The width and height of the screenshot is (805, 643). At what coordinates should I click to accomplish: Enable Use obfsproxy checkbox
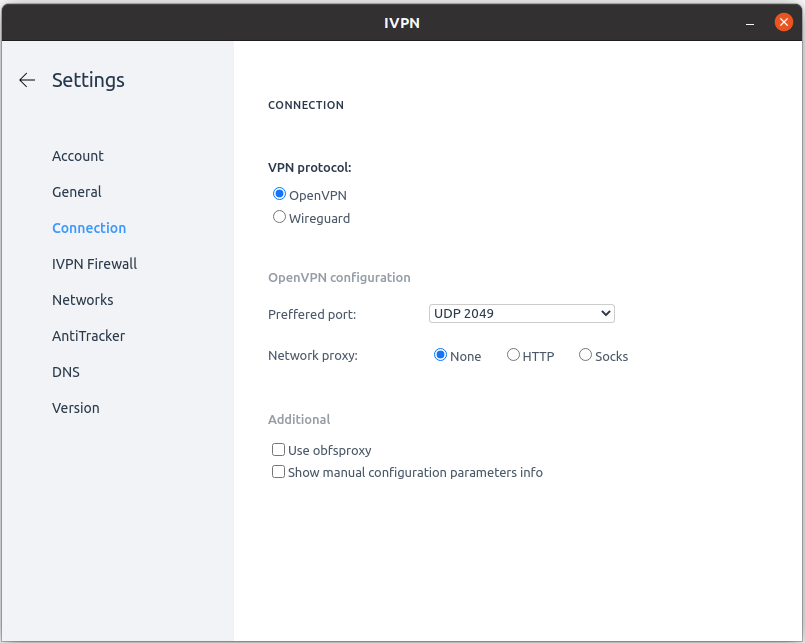coord(278,450)
